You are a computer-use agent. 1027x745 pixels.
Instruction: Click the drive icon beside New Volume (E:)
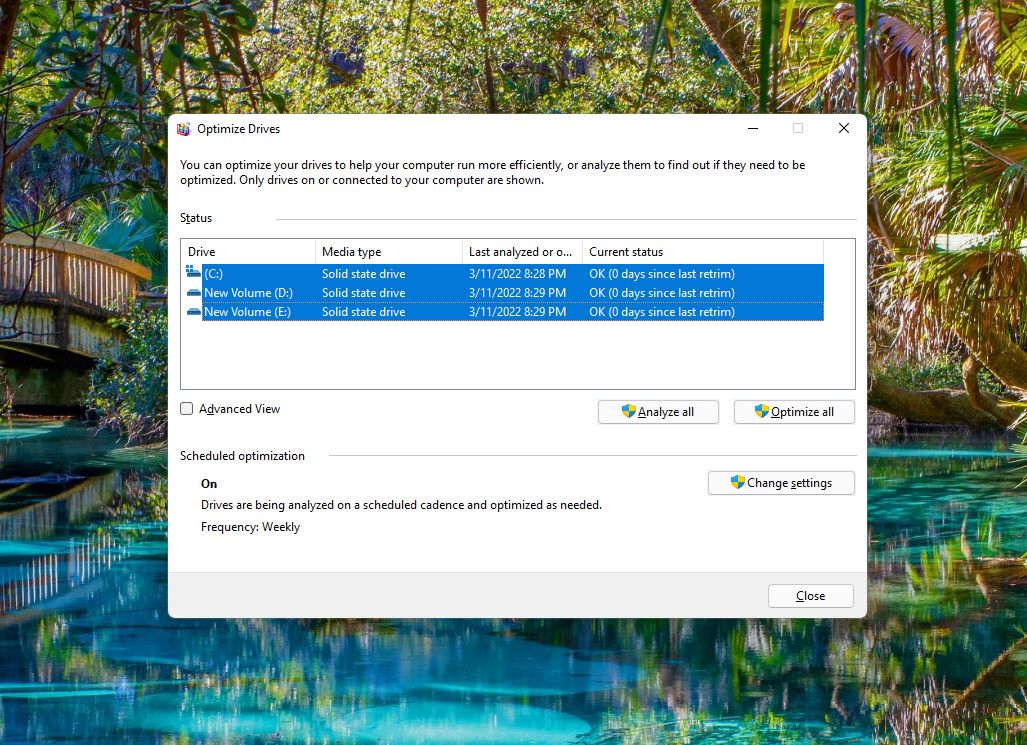tap(192, 311)
